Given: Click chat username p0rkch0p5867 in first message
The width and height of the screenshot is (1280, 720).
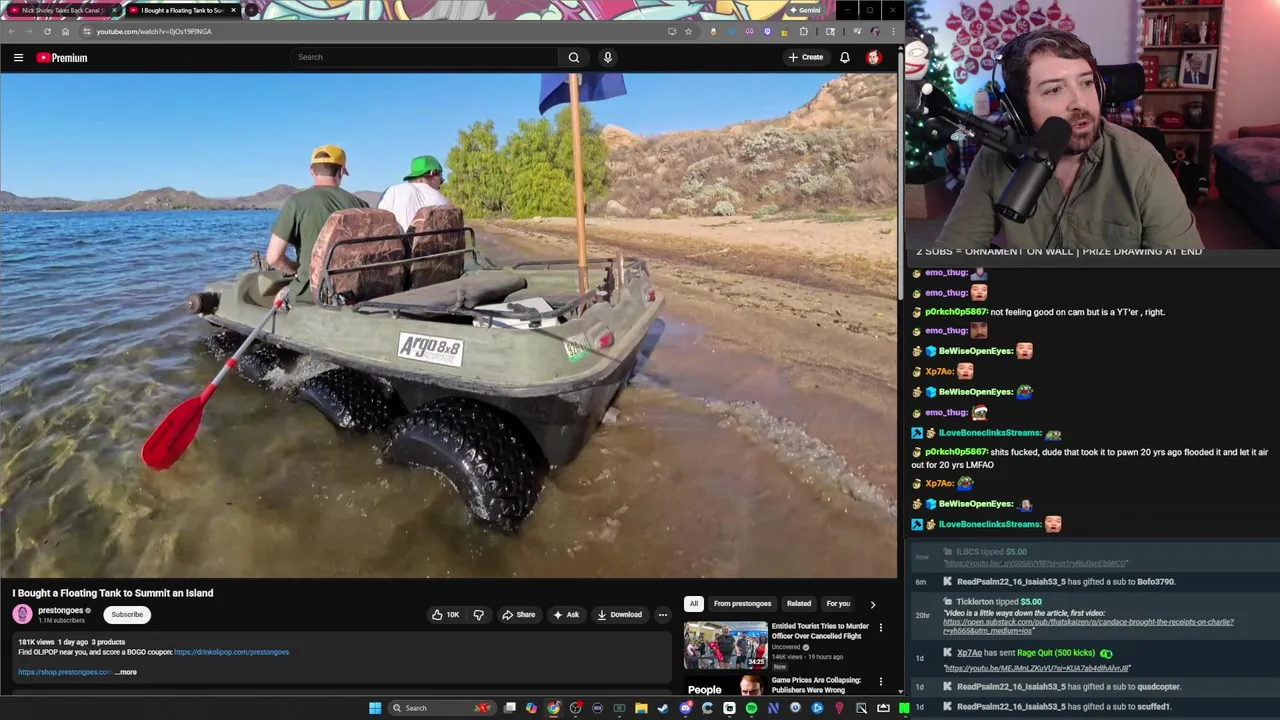Looking at the screenshot, I should [x=956, y=312].
